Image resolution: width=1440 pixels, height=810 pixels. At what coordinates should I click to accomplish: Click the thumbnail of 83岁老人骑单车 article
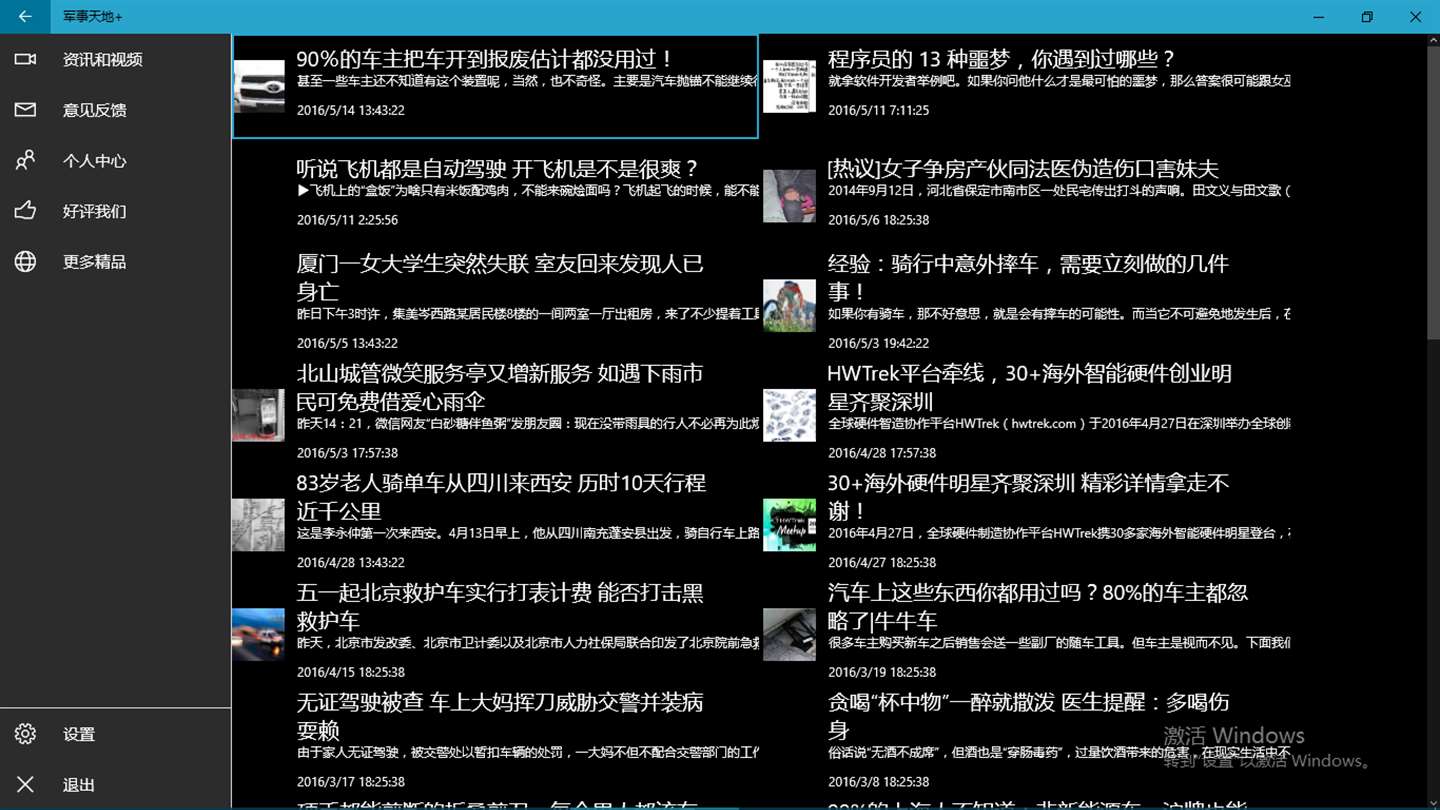click(258, 525)
